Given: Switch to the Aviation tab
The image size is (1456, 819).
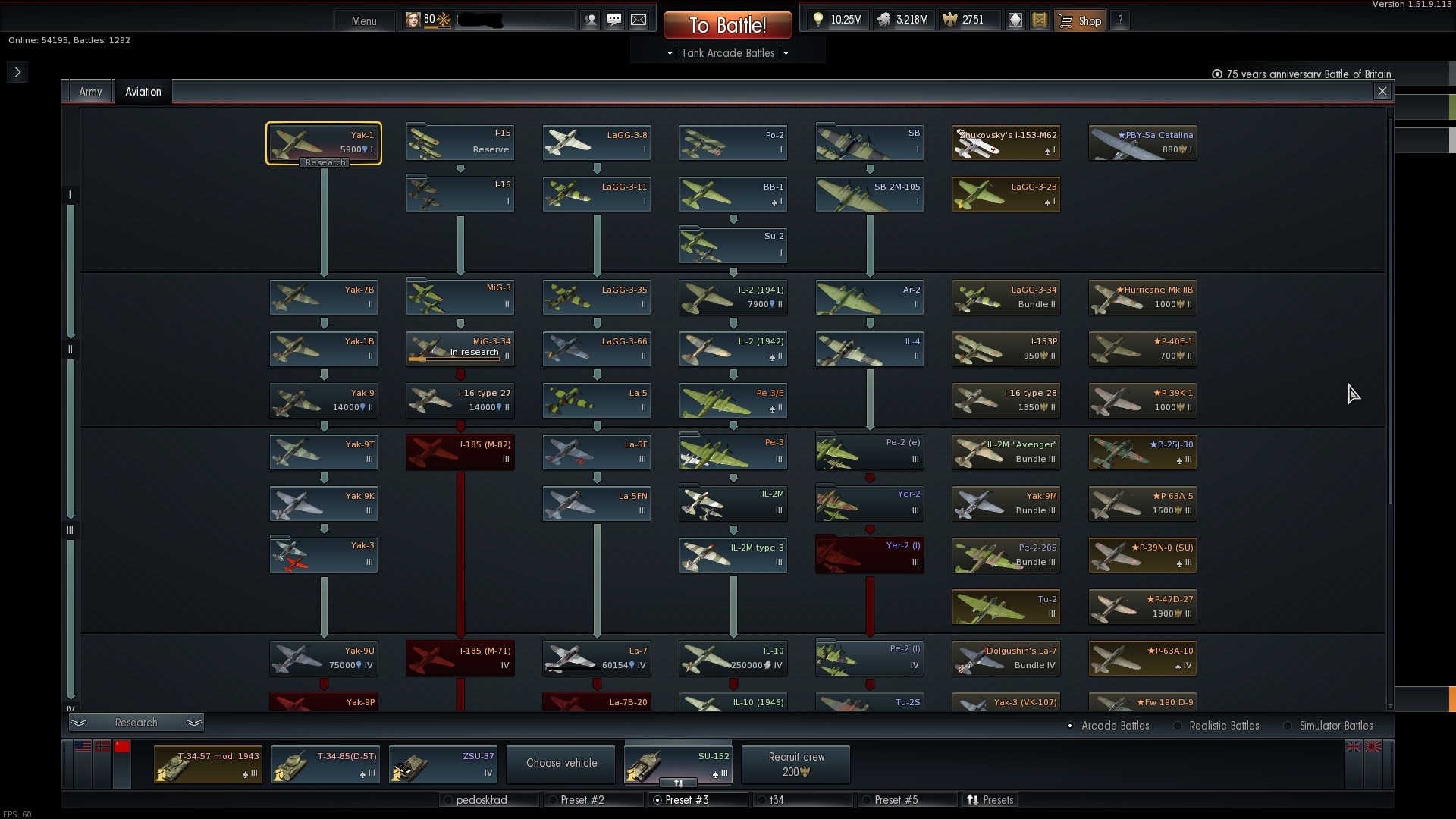Looking at the screenshot, I should (x=143, y=92).
